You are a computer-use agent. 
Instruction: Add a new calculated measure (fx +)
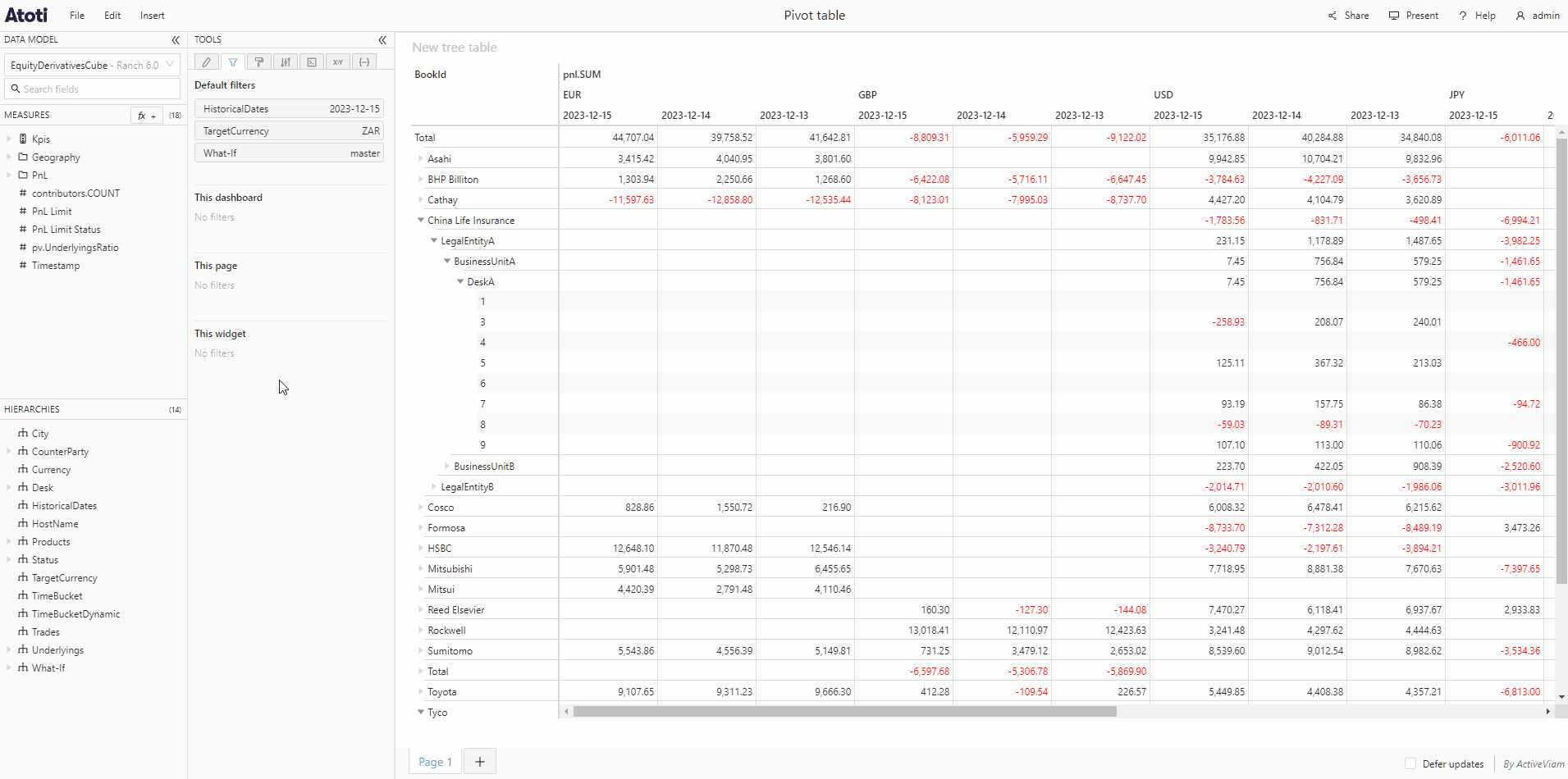147,116
